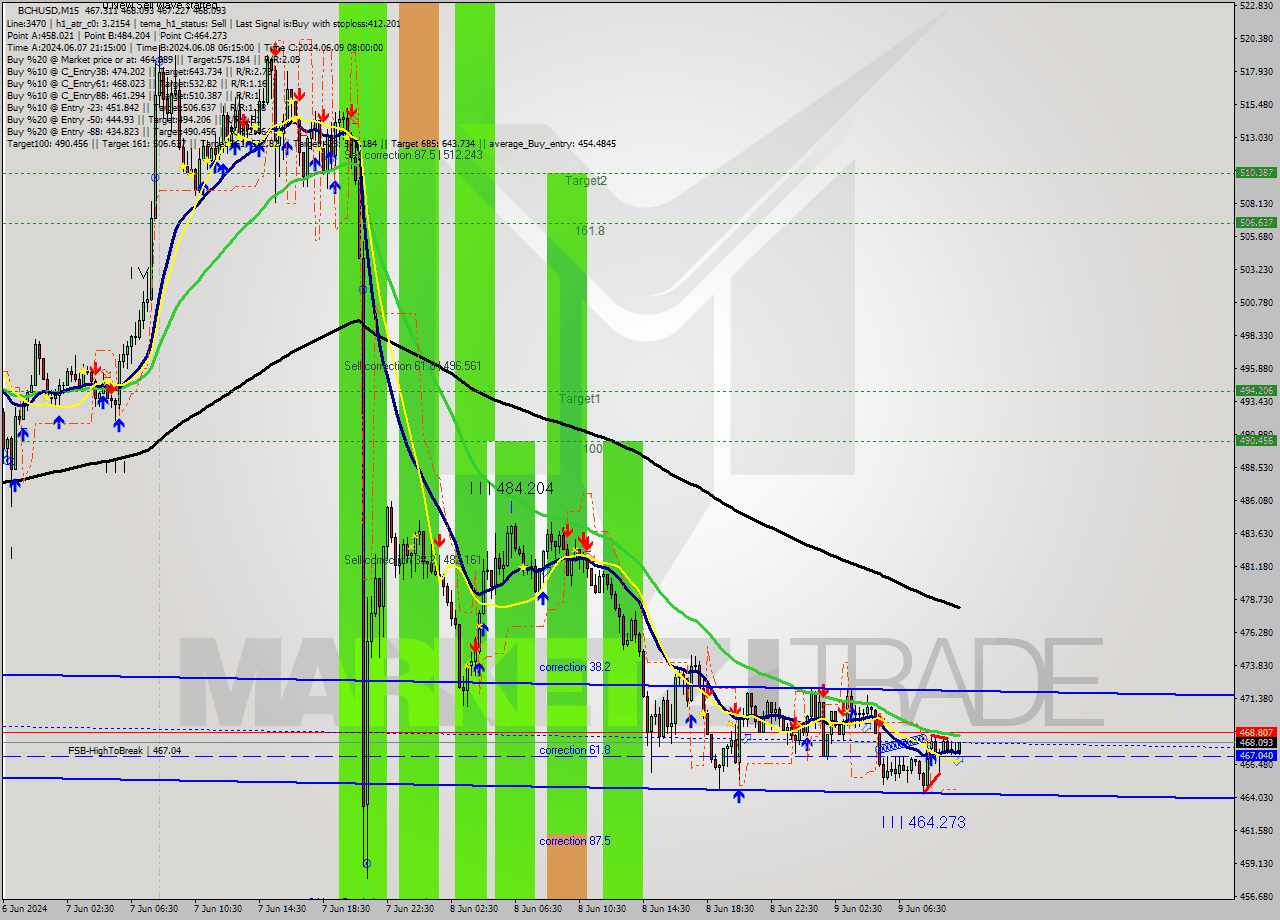
Task: Click the 'Sell correction 61.8 | 496.561' label
Action: [x=413, y=366]
